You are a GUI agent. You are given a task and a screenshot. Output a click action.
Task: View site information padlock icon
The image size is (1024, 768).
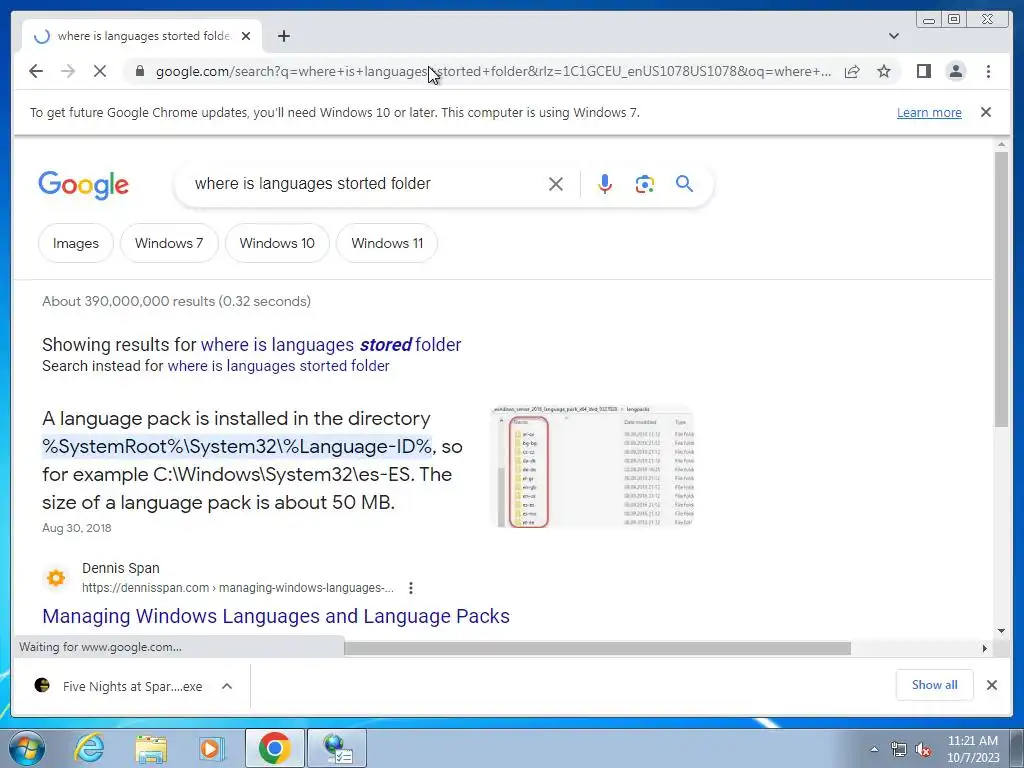click(x=139, y=71)
